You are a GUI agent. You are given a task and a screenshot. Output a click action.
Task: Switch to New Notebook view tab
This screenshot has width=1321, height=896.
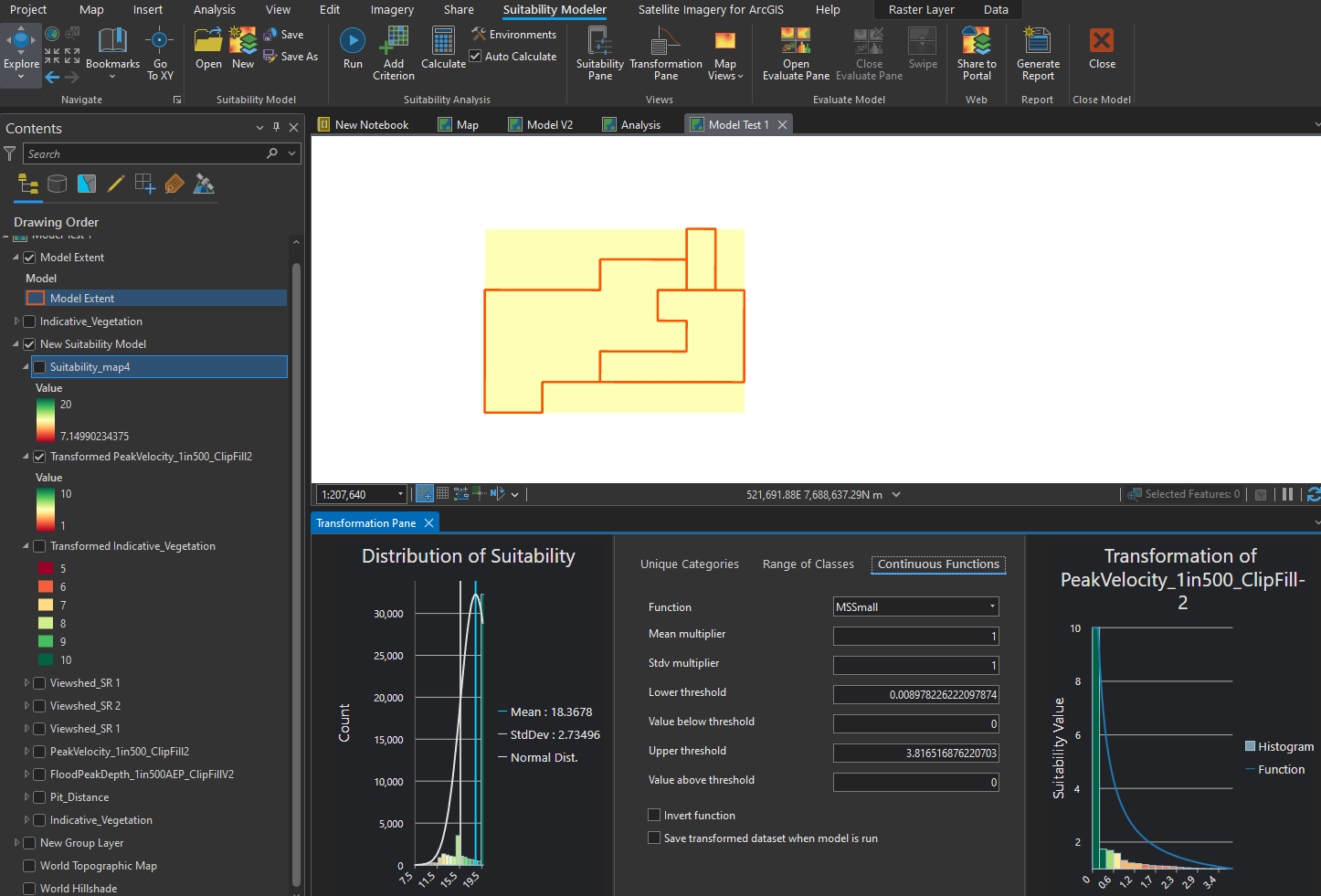[364, 125]
